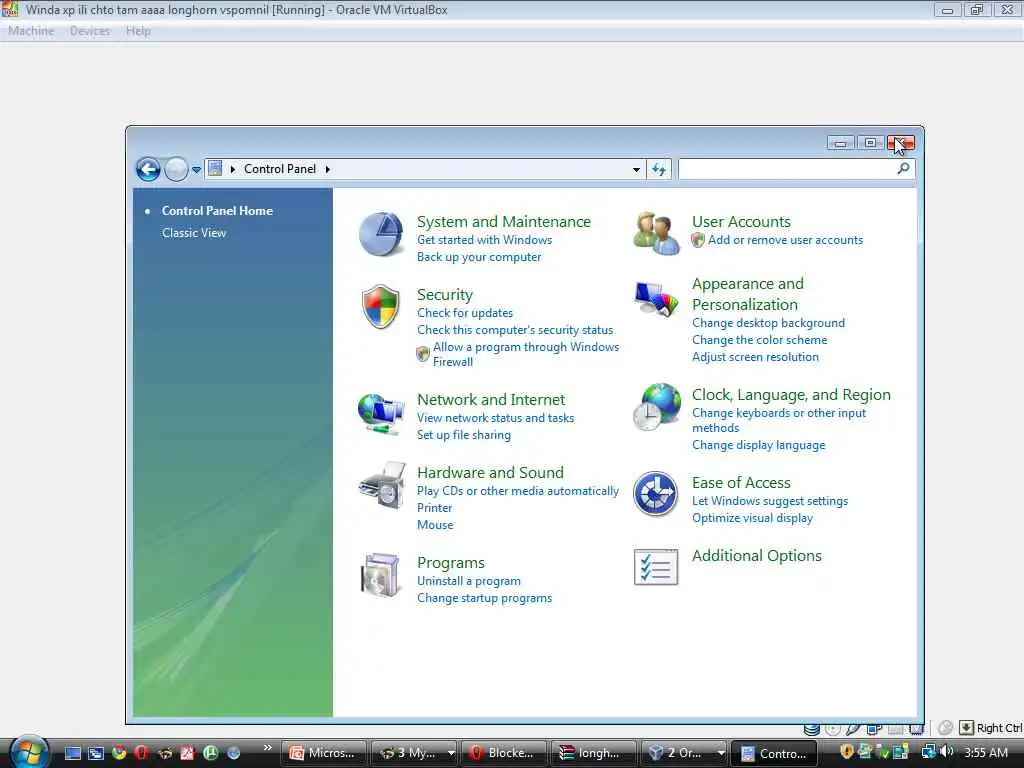The height and width of the screenshot is (768, 1024).
Task: Click the search magnifier icon
Action: (903, 168)
